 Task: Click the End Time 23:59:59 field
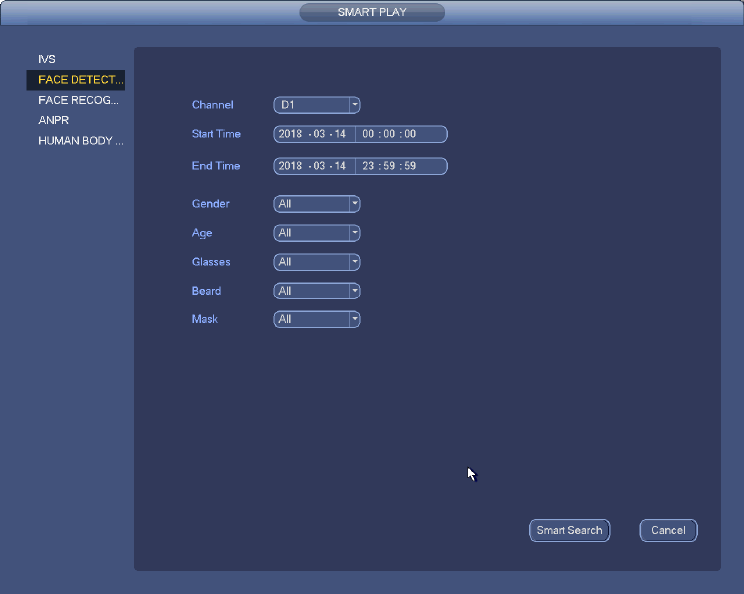point(401,166)
